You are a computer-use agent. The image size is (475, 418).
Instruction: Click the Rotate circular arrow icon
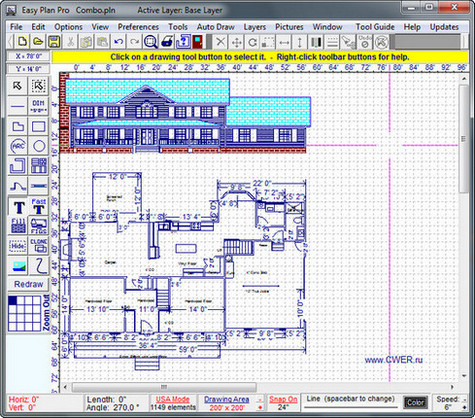click(x=252, y=42)
